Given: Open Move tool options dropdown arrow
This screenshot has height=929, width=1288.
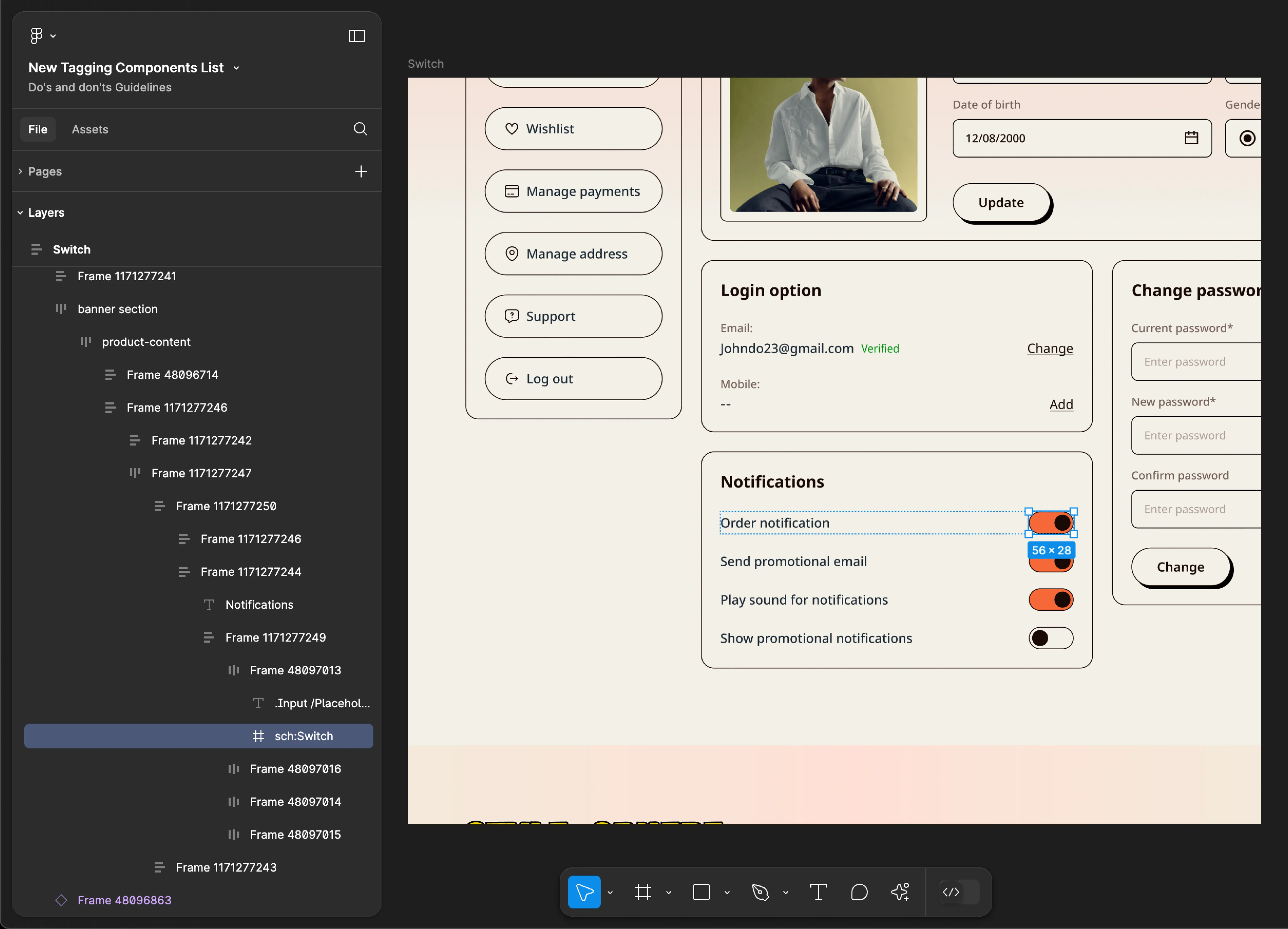Looking at the screenshot, I should [610, 892].
